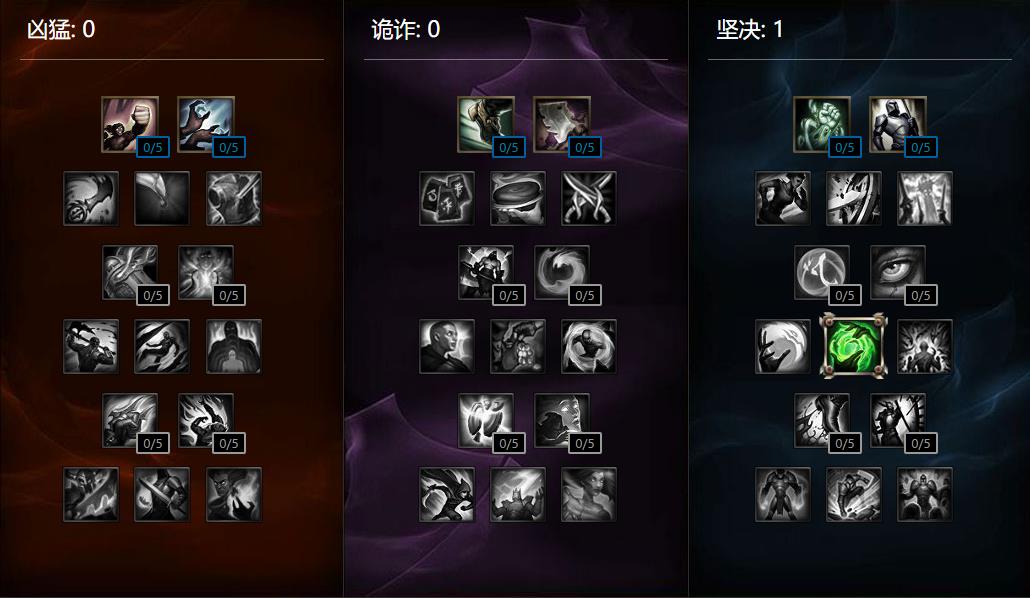Select the crossed daggers Assassin mastery
The image size is (1030, 598).
pos(589,198)
